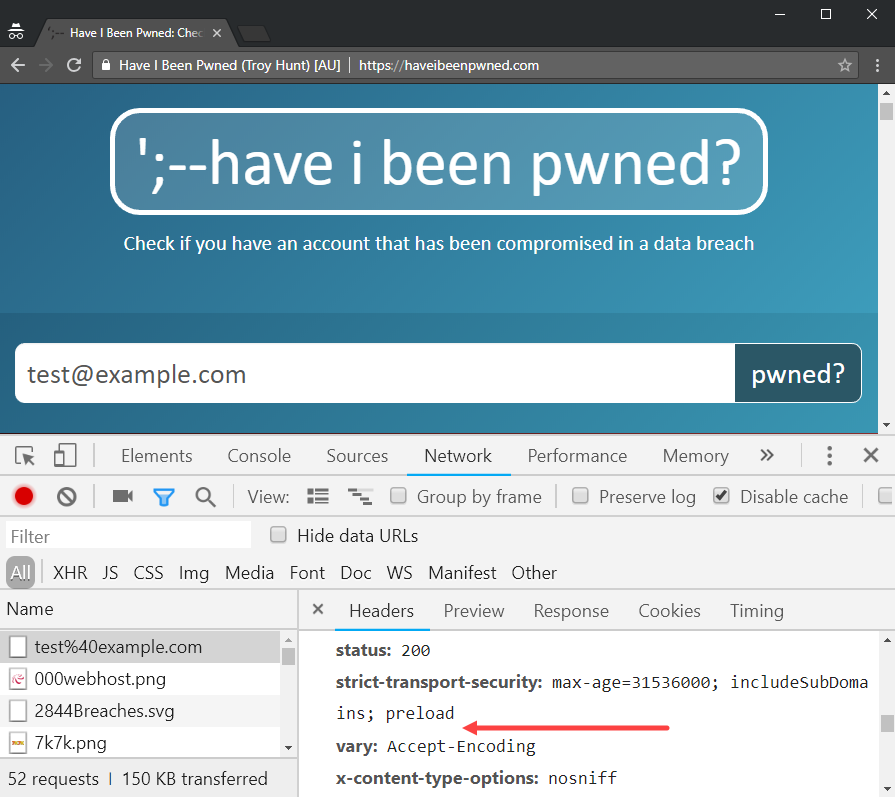The width and height of the screenshot is (895, 797).
Task: Open the Chrome three-dot menu
Action: click(877, 65)
